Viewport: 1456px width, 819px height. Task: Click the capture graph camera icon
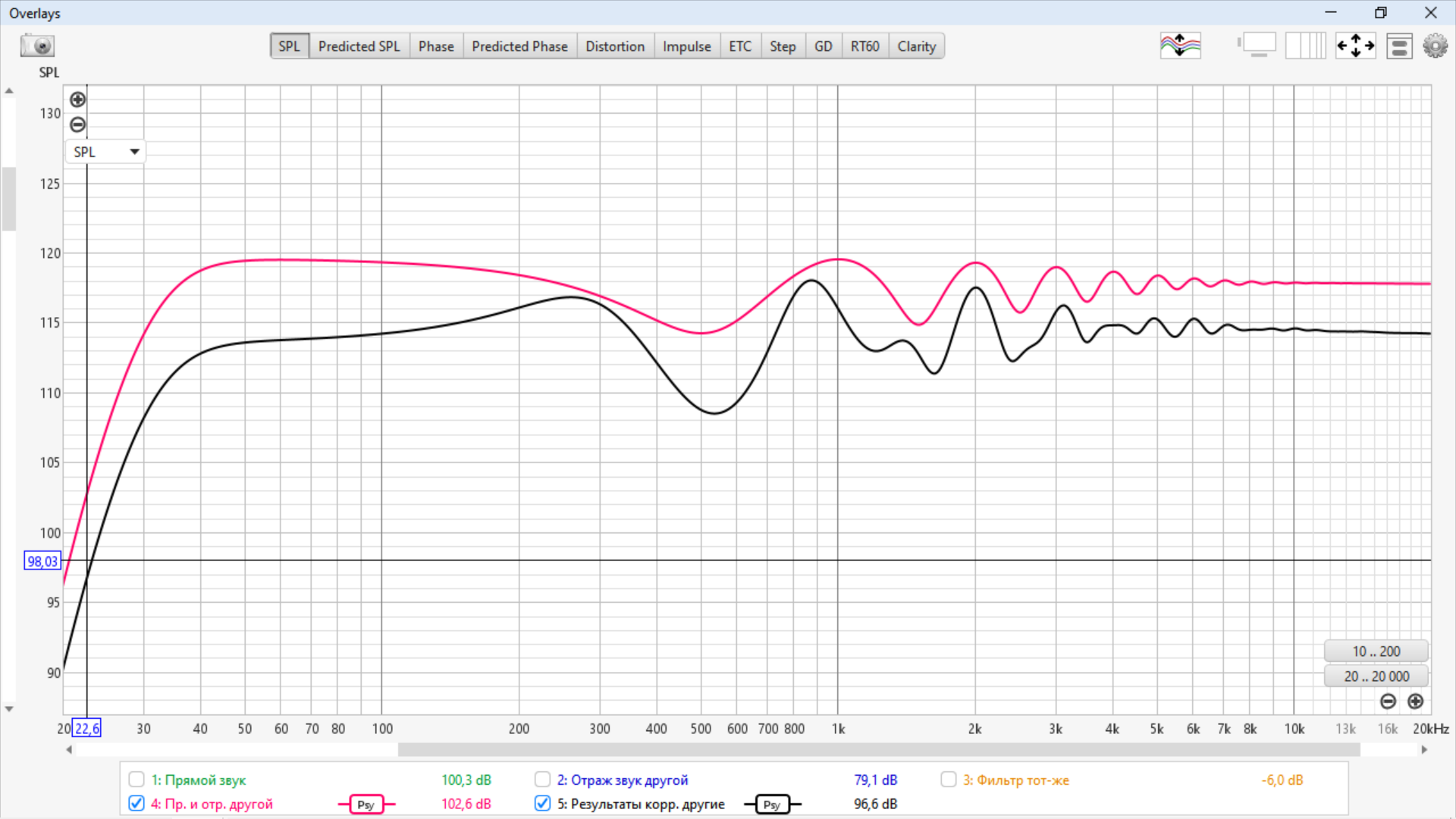tap(36, 46)
